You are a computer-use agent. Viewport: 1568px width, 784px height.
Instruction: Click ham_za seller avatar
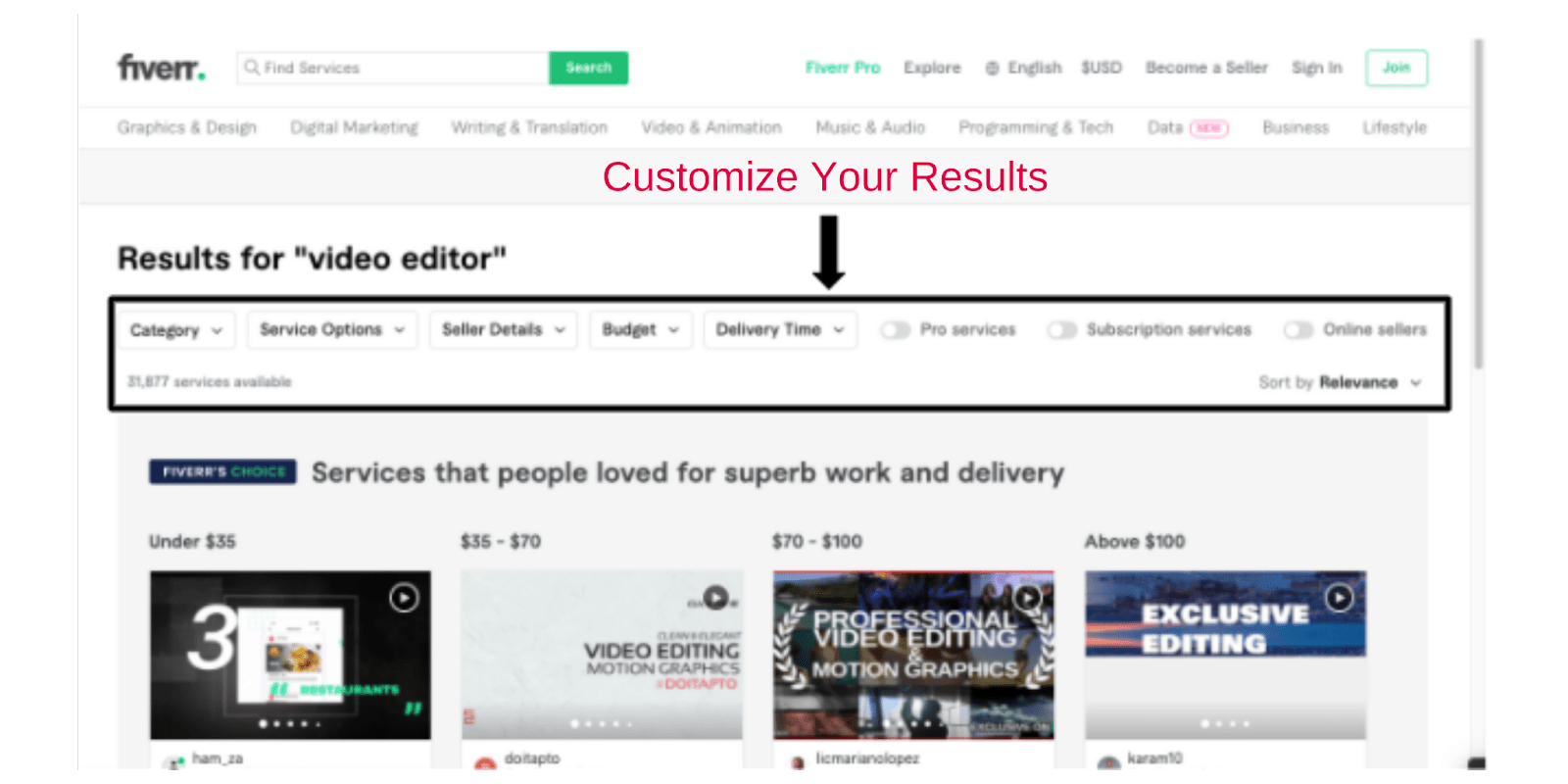coord(175,762)
